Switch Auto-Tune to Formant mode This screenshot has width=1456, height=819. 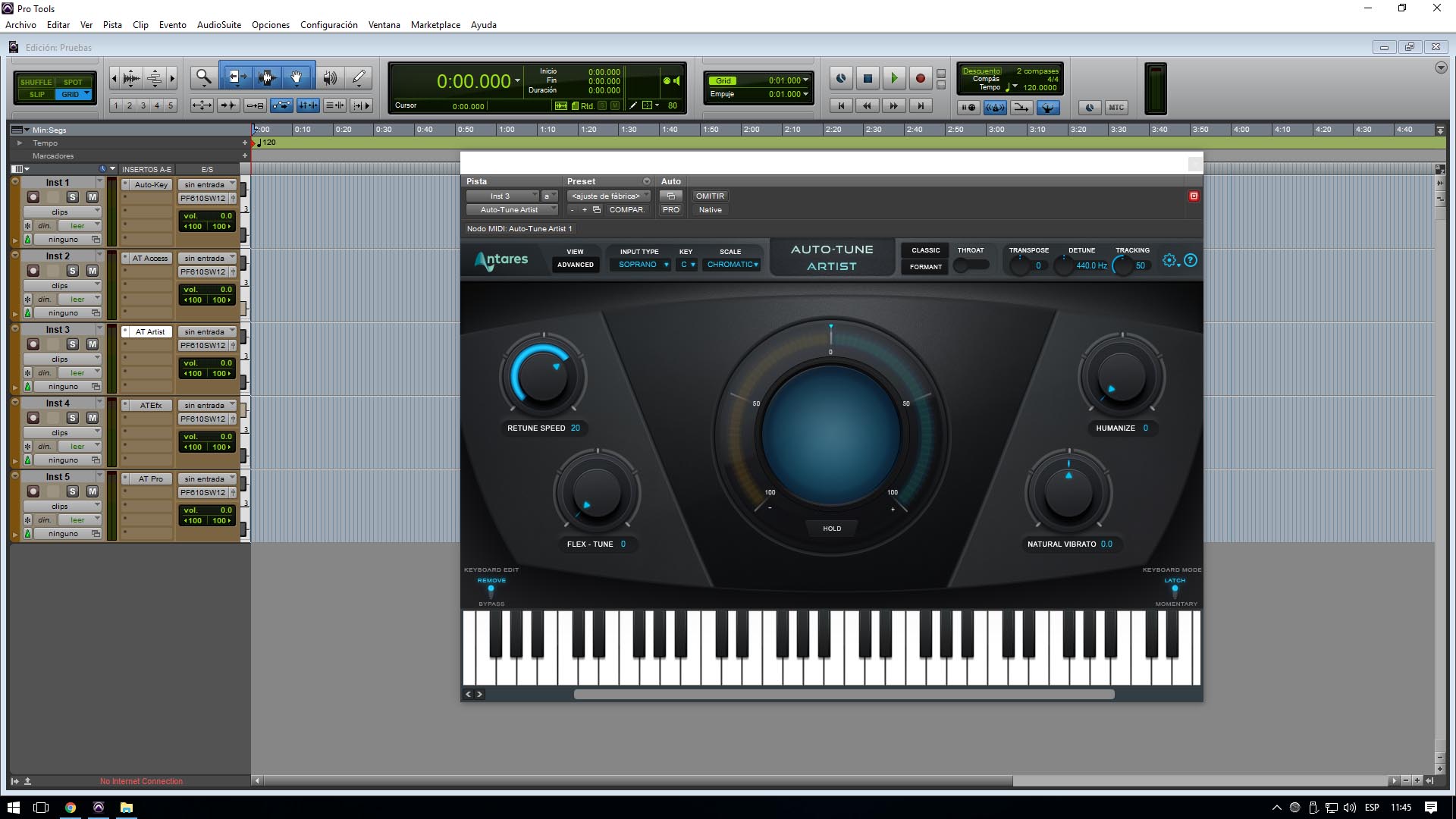click(924, 267)
